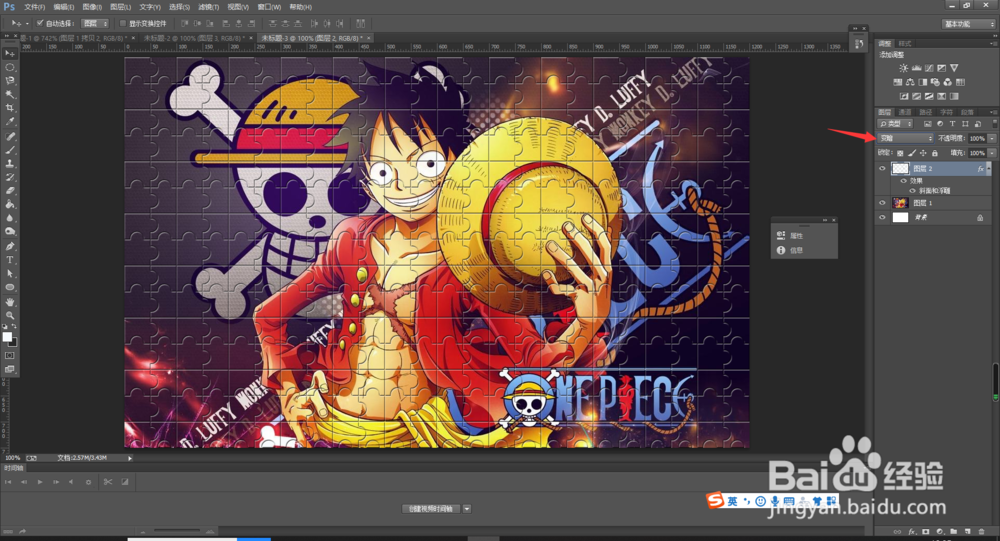This screenshot has height=541, width=1000.
Task: Select the Zoom tool
Action: tap(10, 315)
